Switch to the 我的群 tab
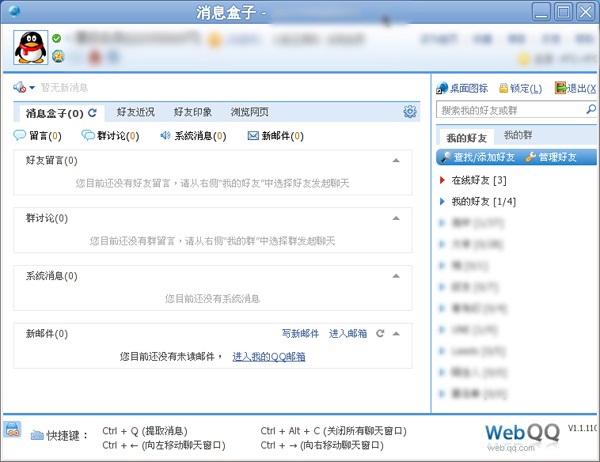The height and width of the screenshot is (462, 600). coord(517,135)
